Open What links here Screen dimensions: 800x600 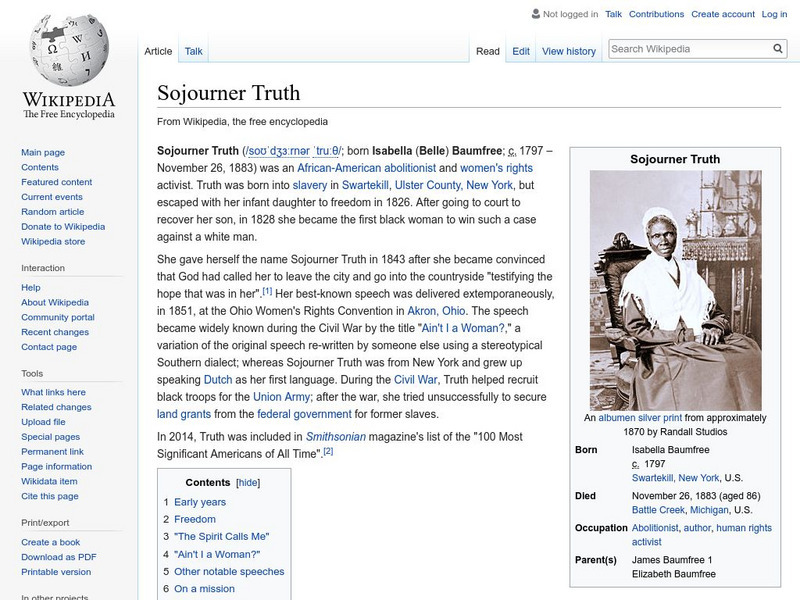tap(53, 392)
